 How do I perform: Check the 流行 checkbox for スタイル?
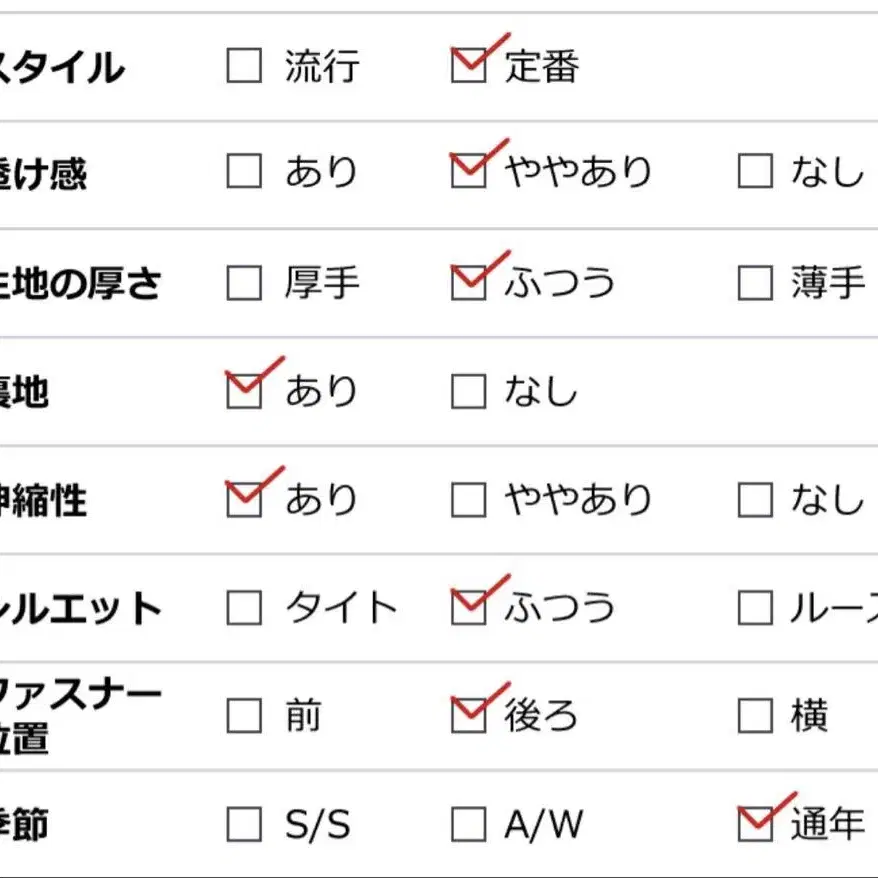coord(244,67)
